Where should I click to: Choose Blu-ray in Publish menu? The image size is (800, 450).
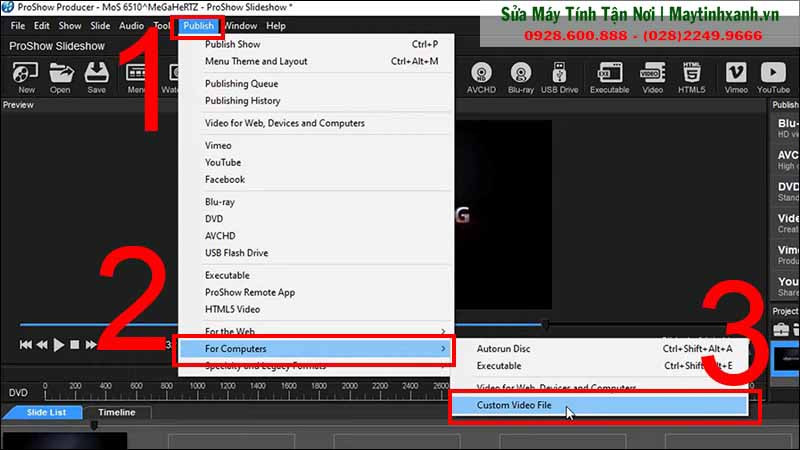[x=316, y=202]
